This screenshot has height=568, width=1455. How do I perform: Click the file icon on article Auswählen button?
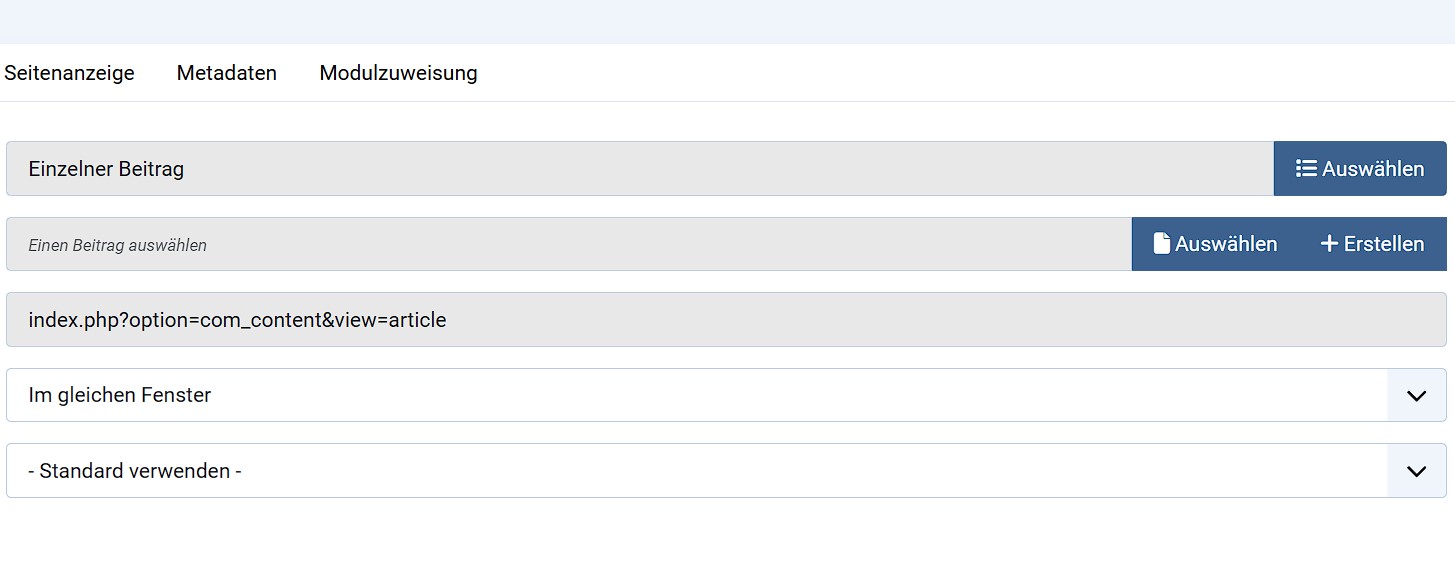pos(1161,244)
